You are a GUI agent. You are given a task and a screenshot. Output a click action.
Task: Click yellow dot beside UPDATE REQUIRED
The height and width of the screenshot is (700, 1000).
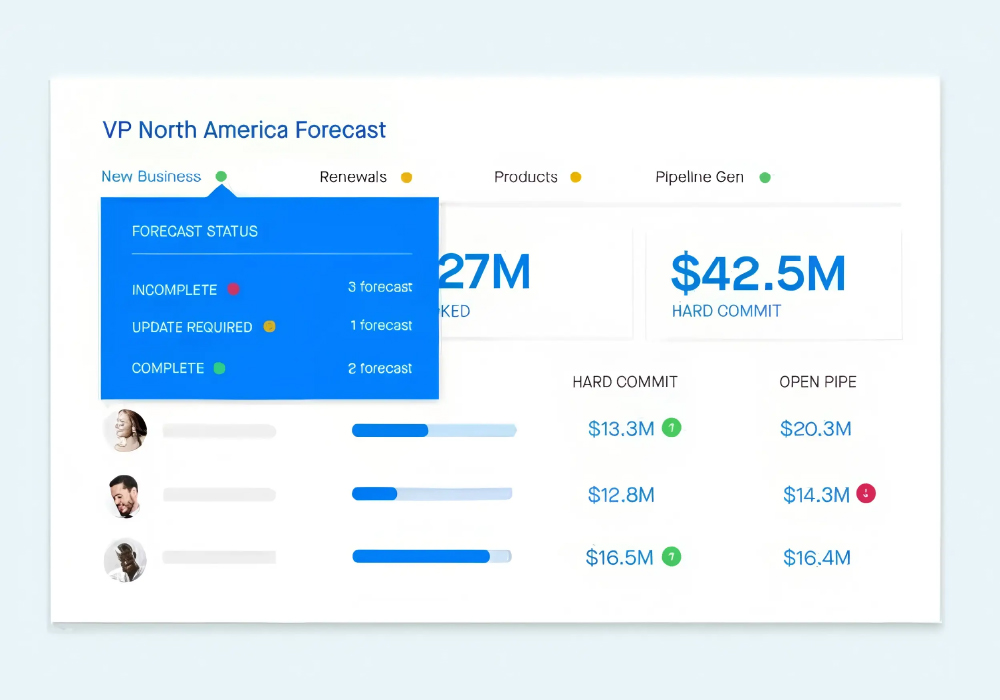(269, 327)
